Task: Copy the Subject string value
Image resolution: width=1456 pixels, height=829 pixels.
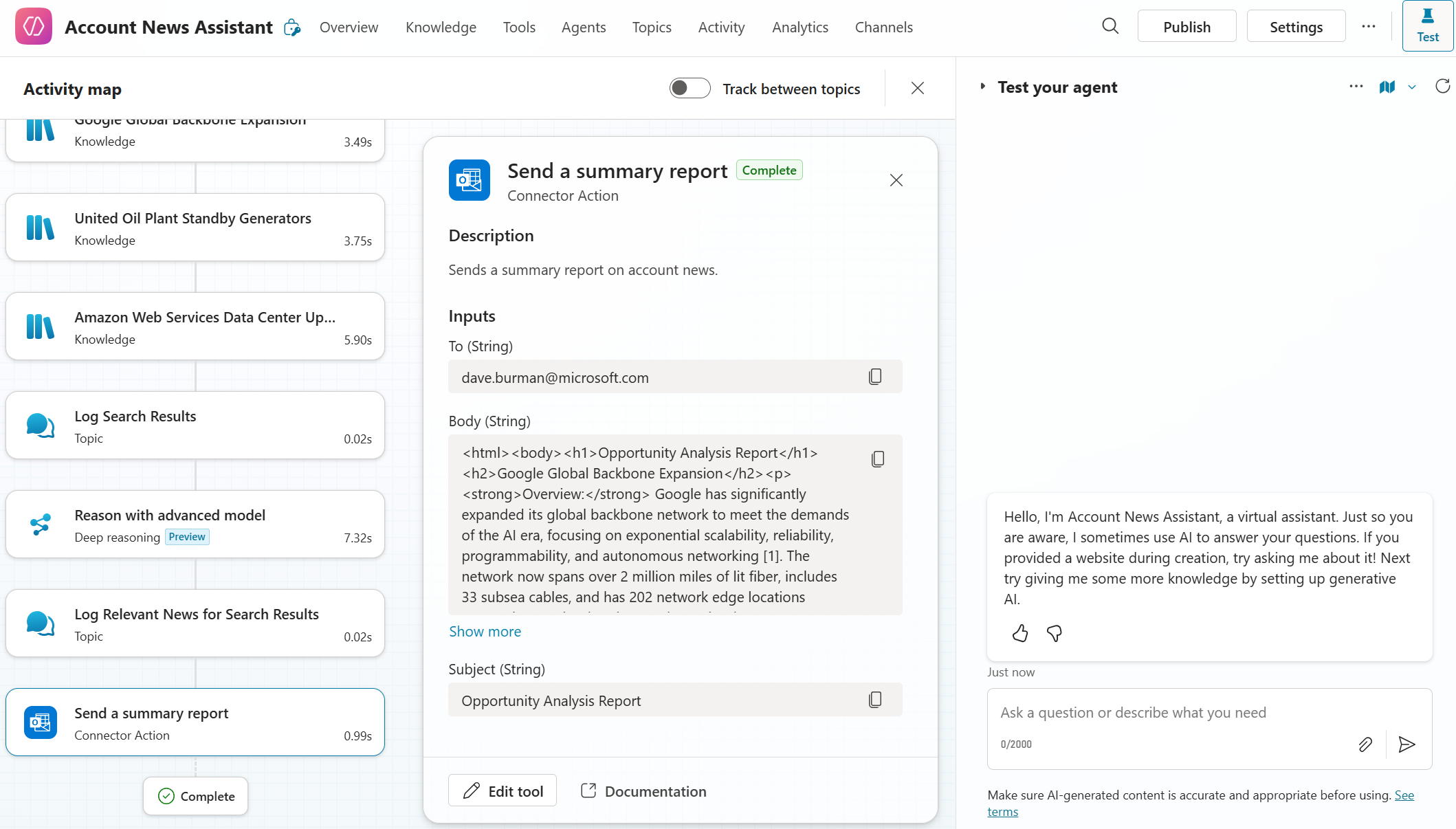Action: pyautogui.click(x=874, y=700)
